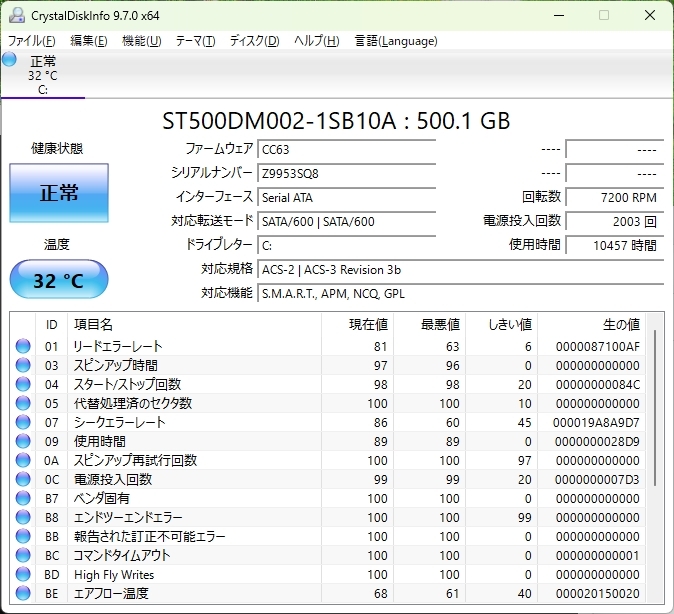
Task: Open the 編集(E) menu
Action: [x=89, y=41]
